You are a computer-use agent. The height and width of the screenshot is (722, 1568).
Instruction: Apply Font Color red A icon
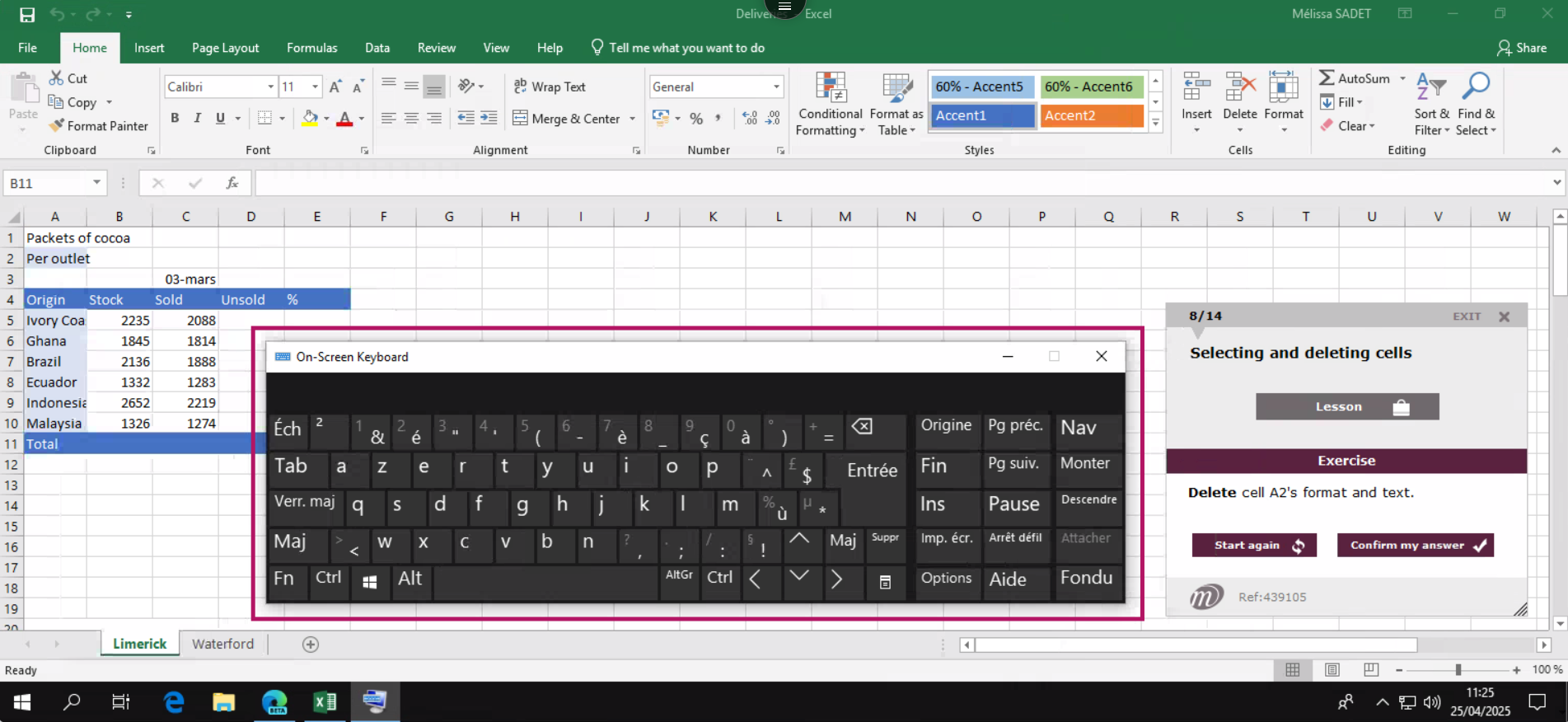(x=345, y=118)
